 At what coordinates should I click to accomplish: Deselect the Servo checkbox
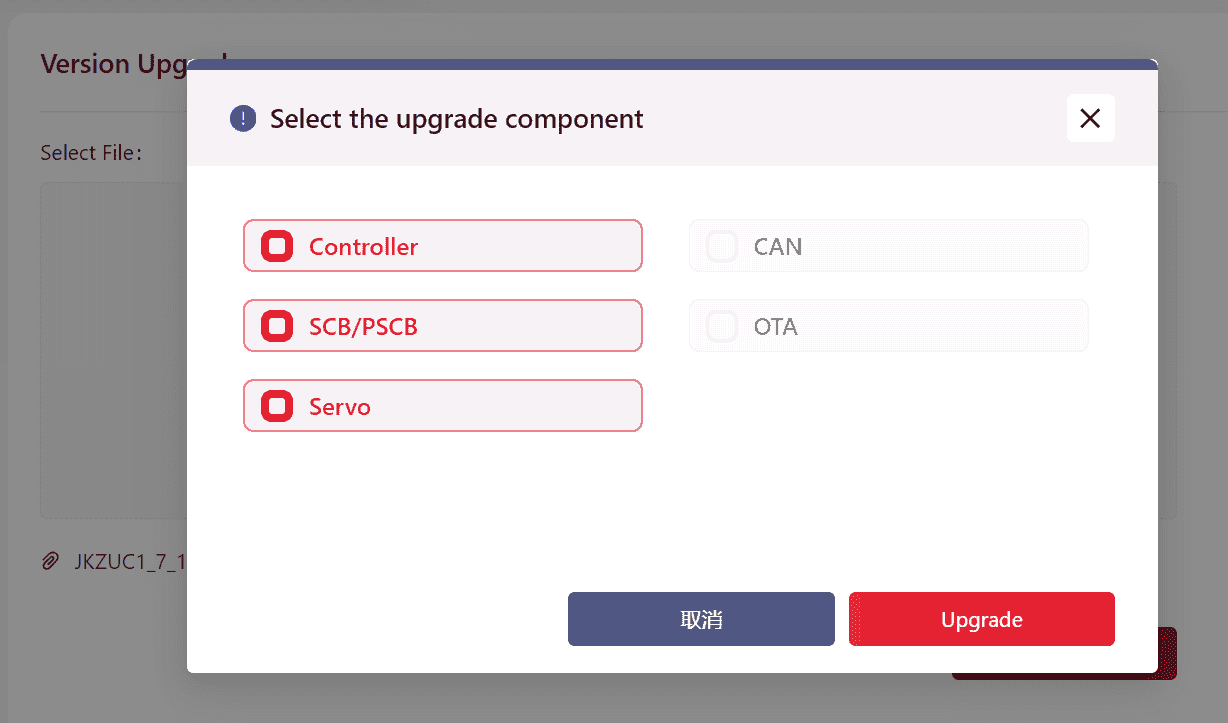277,406
